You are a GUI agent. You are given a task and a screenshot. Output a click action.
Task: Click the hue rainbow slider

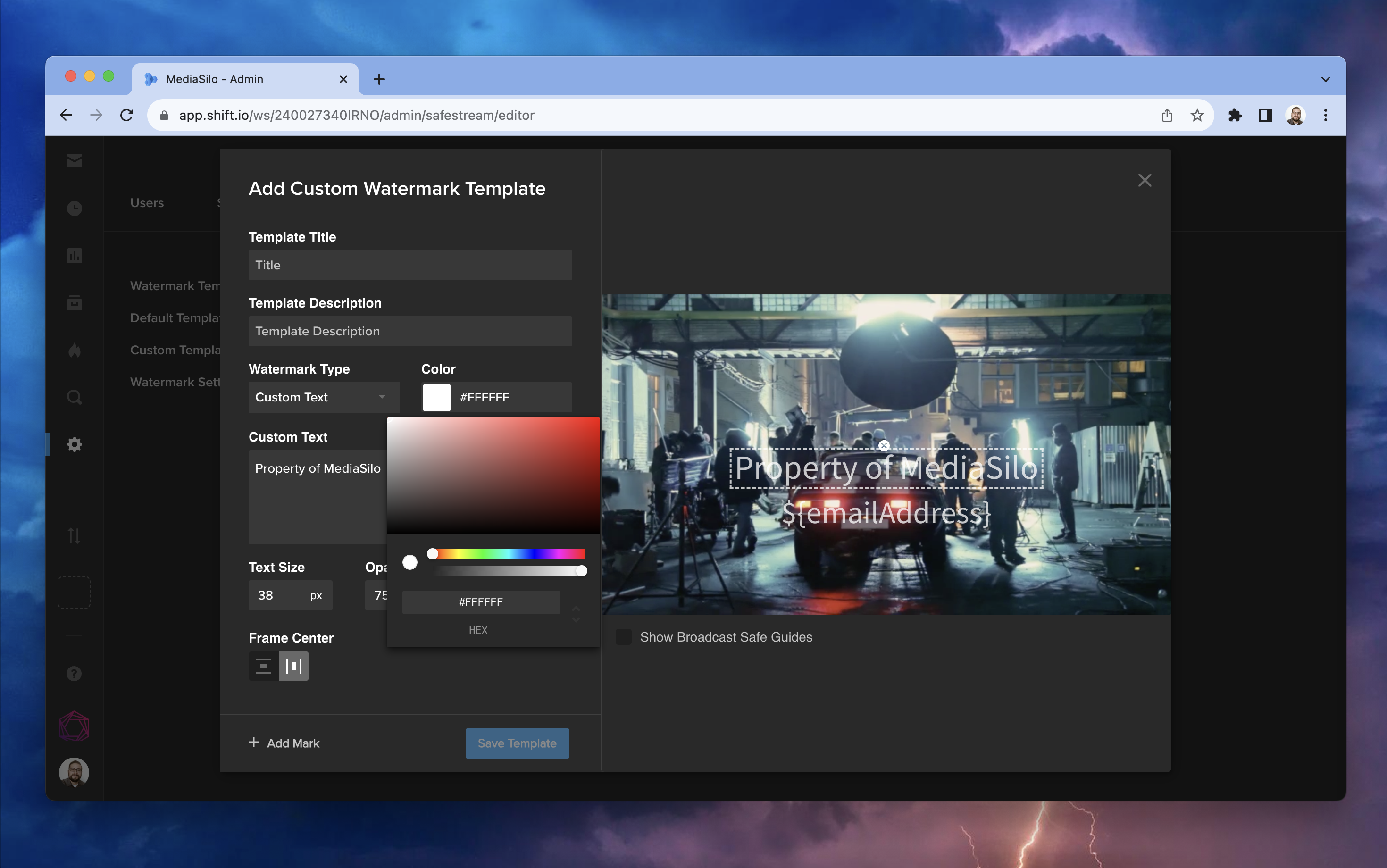point(508,553)
